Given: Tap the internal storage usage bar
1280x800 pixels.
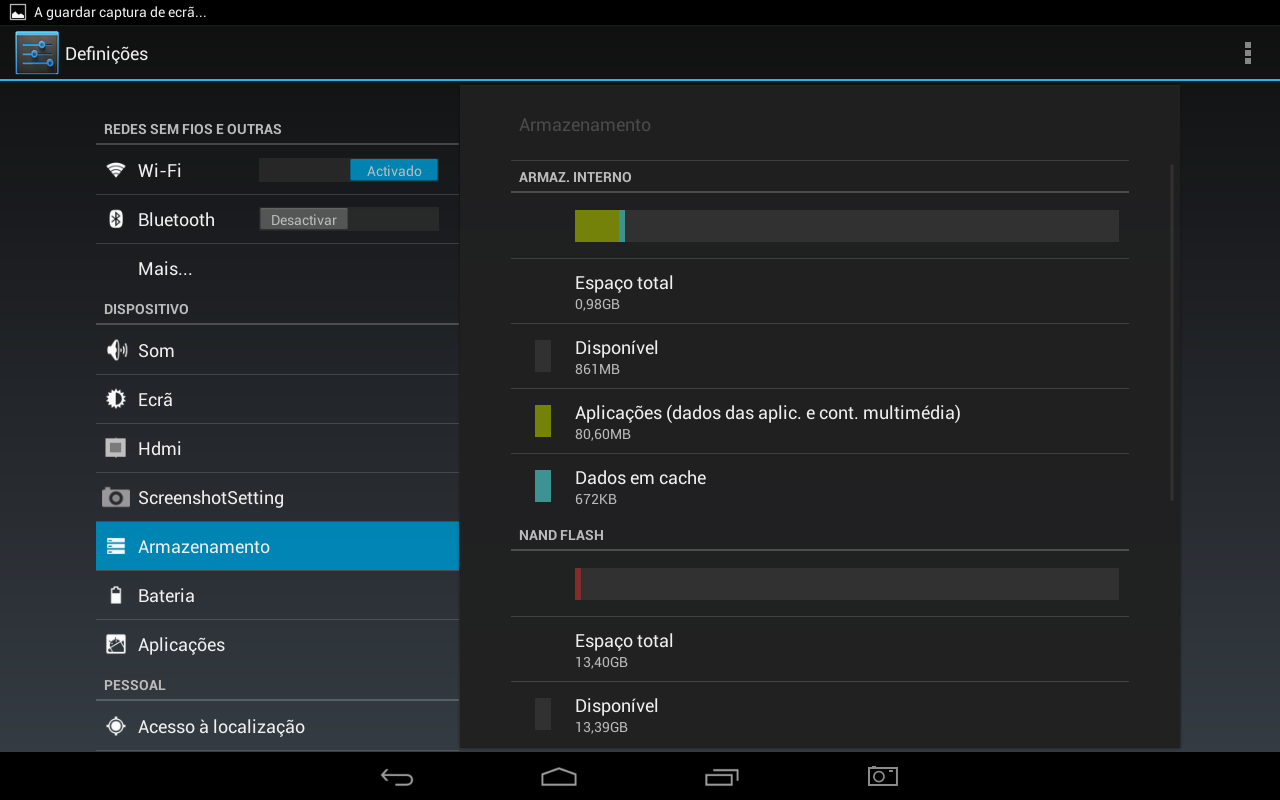Looking at the screenshot, I should tap(846, 226).
